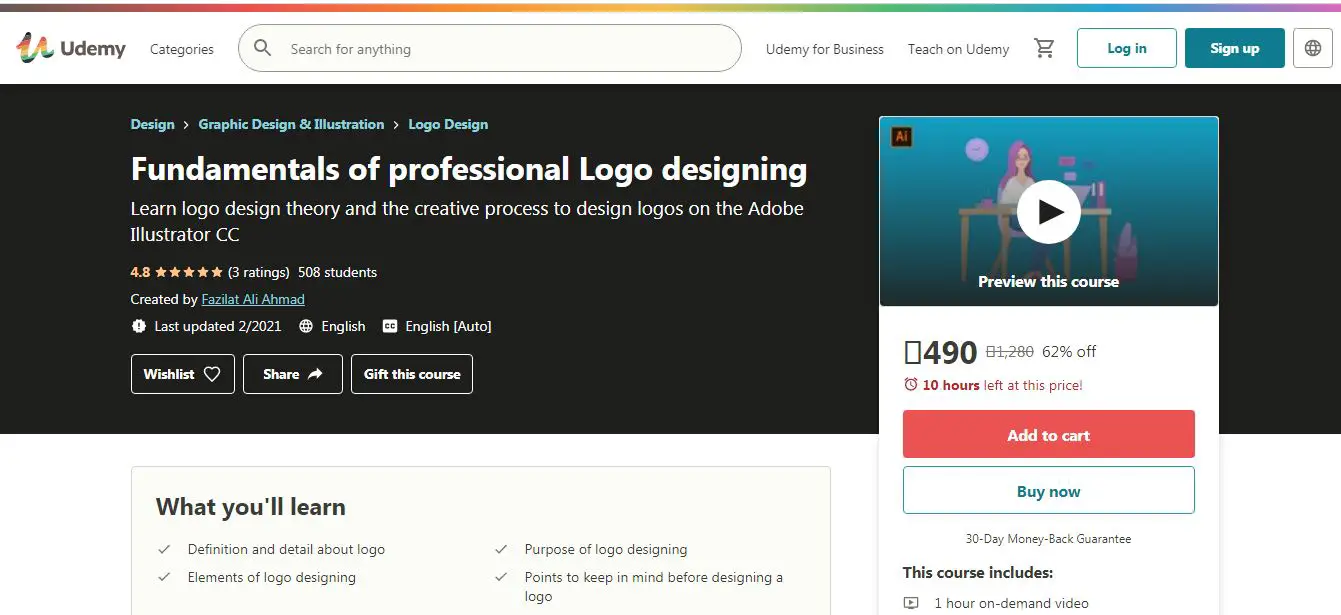Open Teach on Udemy
The width and height of the screenshot is (1341, 615).
pyautogui.click(x=958, y=49)
